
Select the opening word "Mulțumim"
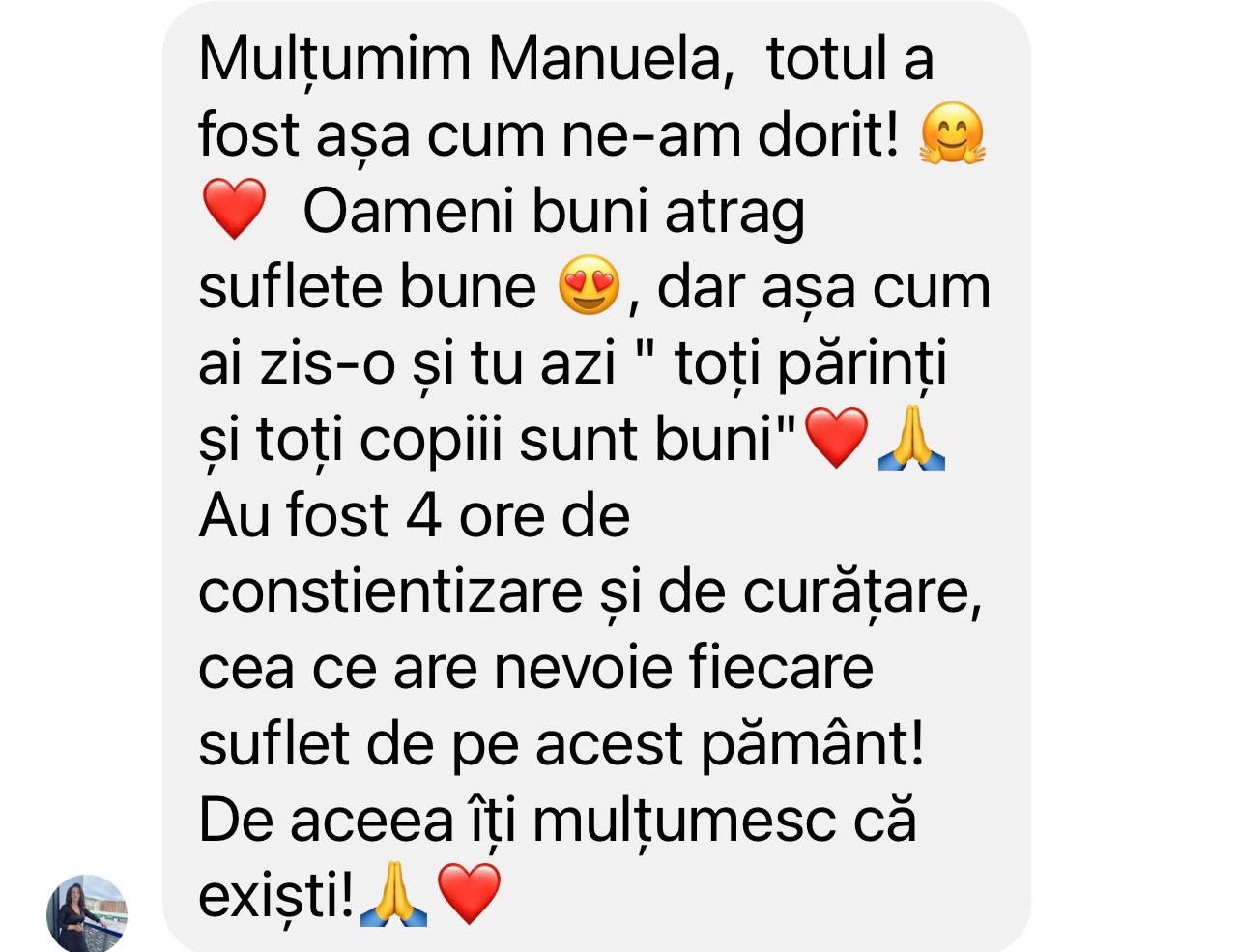tap(334, 60)
